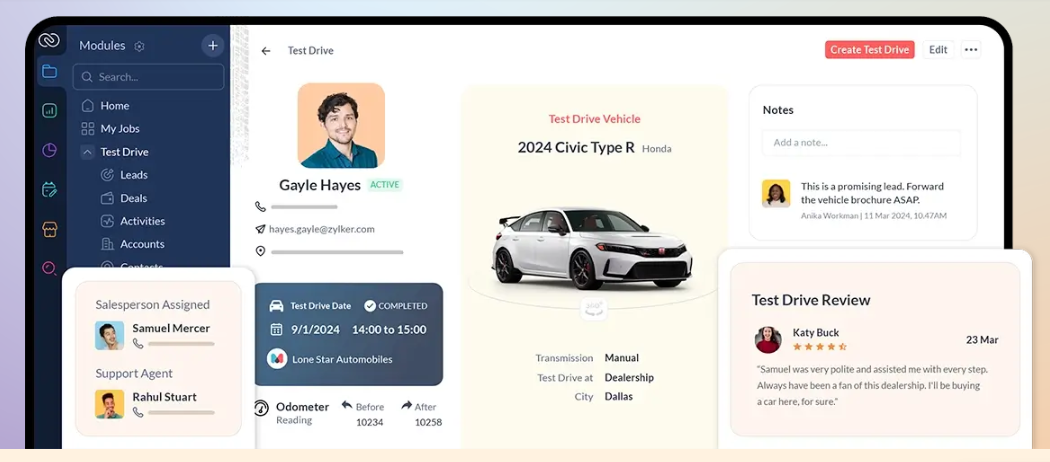Focus the Search modules field
This screenshot has width=1050, height=462.
point(149,77)
